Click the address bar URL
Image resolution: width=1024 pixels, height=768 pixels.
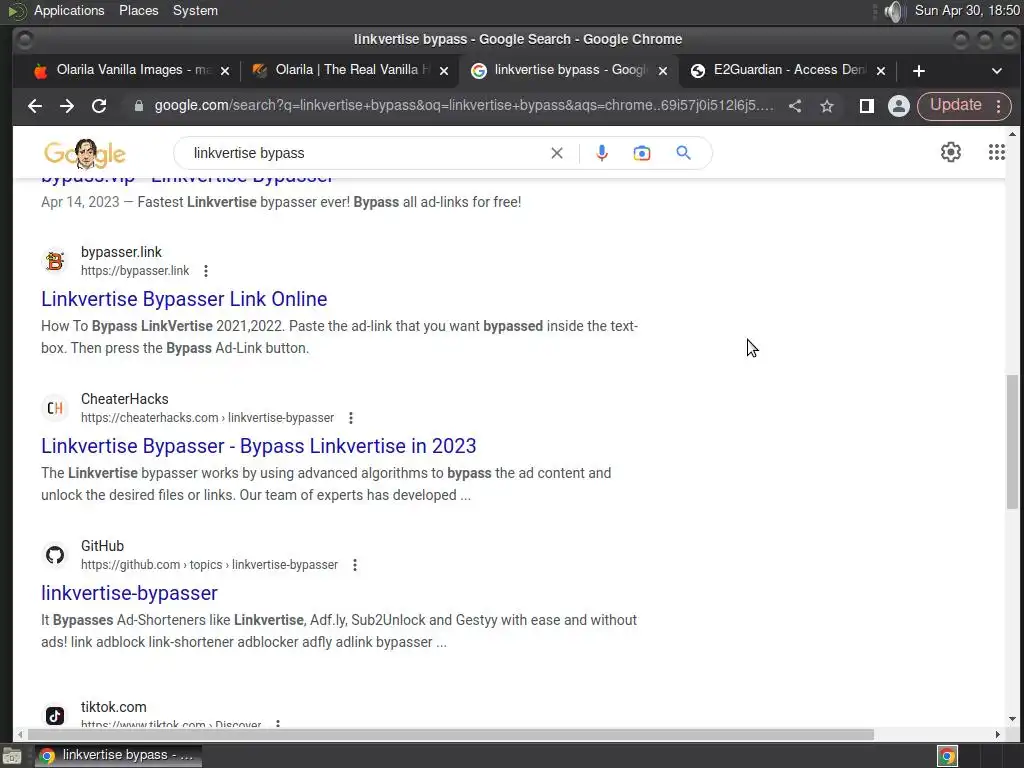pos(464,106)
